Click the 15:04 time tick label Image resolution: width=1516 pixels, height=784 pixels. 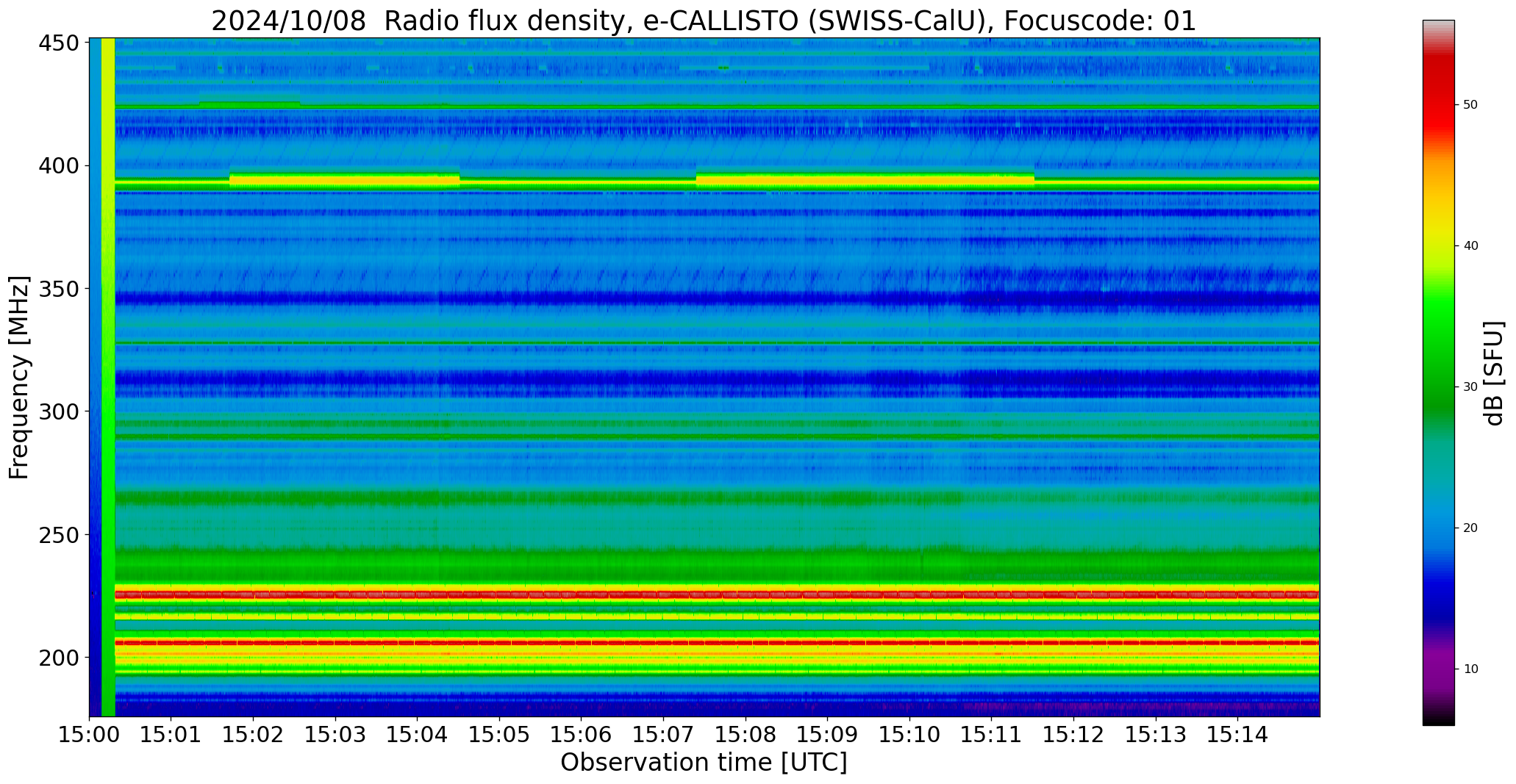coord(418,734)
